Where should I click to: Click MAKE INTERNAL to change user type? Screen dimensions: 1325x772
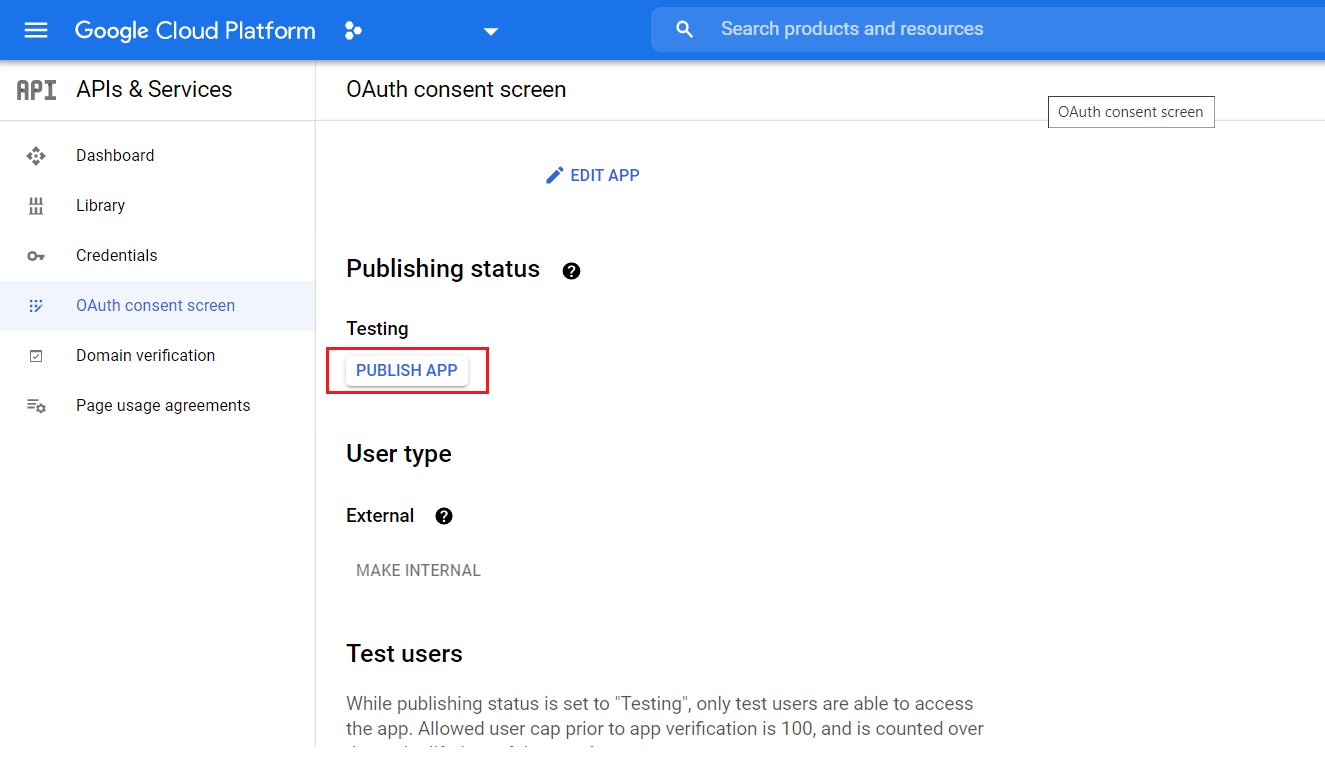418,570
